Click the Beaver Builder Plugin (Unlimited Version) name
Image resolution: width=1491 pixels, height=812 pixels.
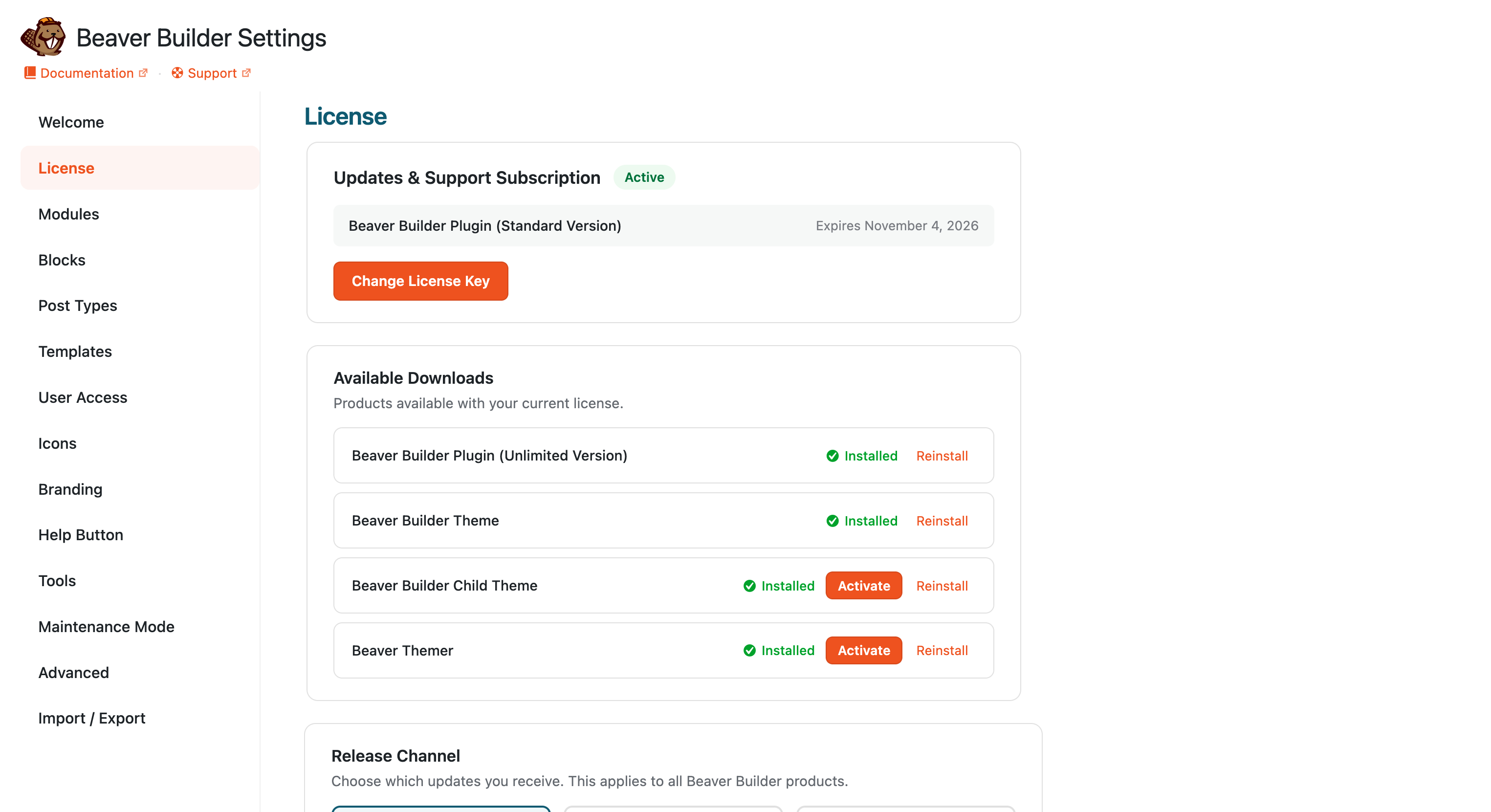(490, 456)
